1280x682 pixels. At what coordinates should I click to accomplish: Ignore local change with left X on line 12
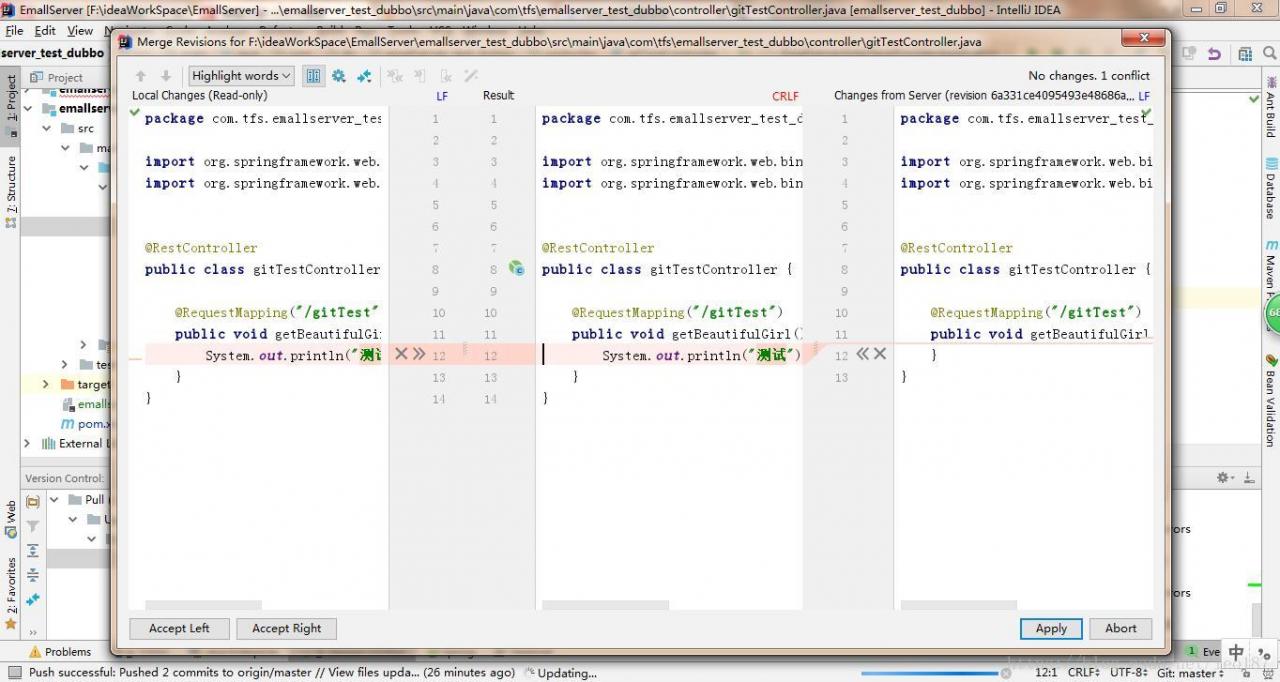pyautogui.click(x=401, y=354)
